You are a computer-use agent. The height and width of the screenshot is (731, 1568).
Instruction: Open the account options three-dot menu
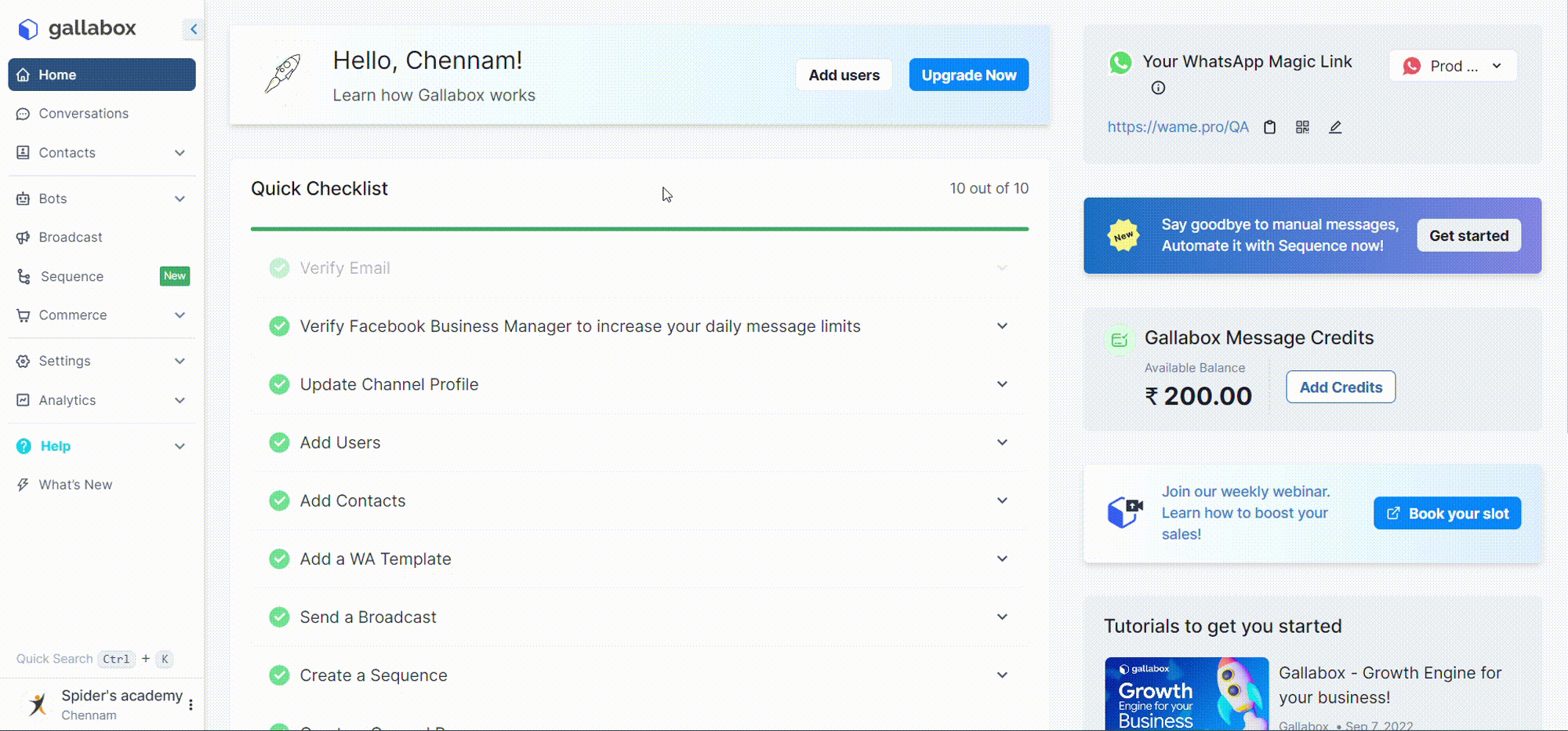click(191, 704)
